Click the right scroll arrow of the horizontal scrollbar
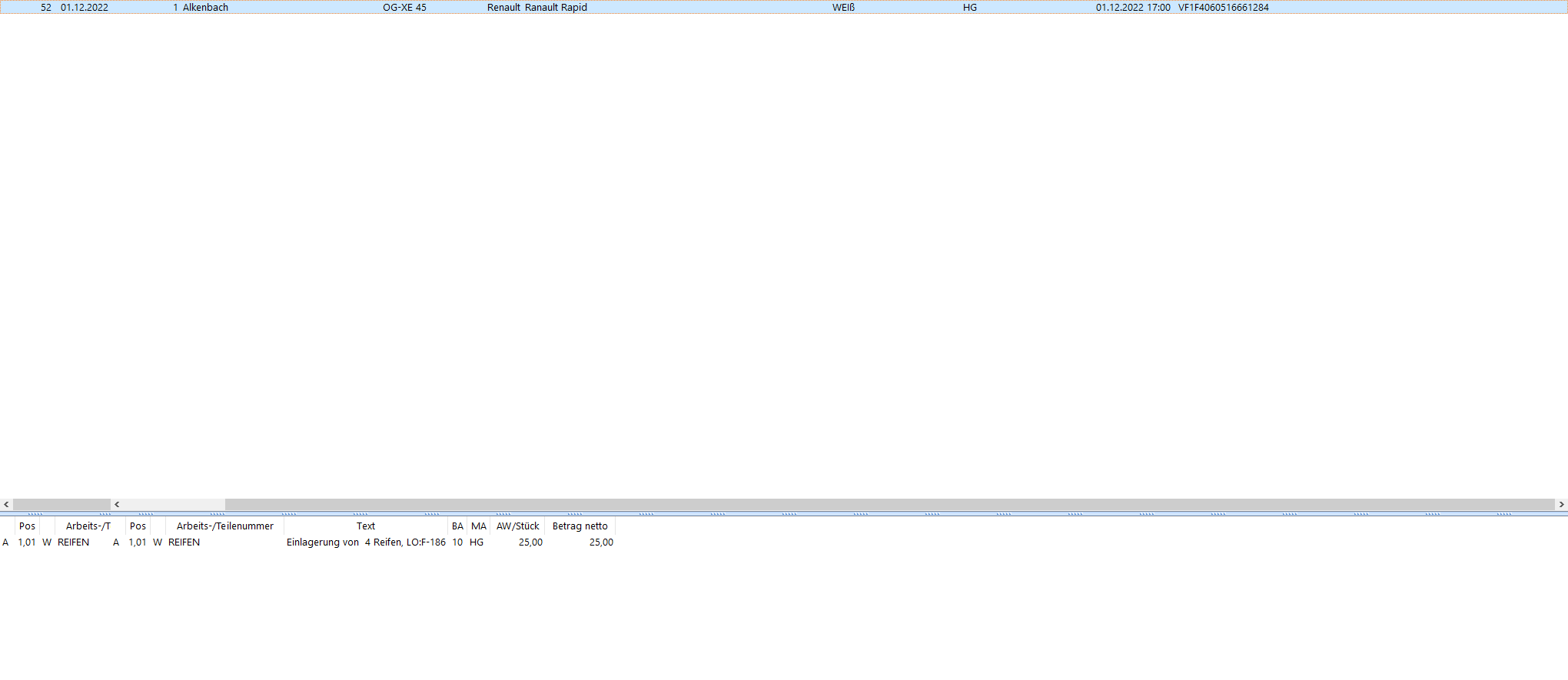The height and width of the screenshot is (680, 1568). tap(1561, 505)
